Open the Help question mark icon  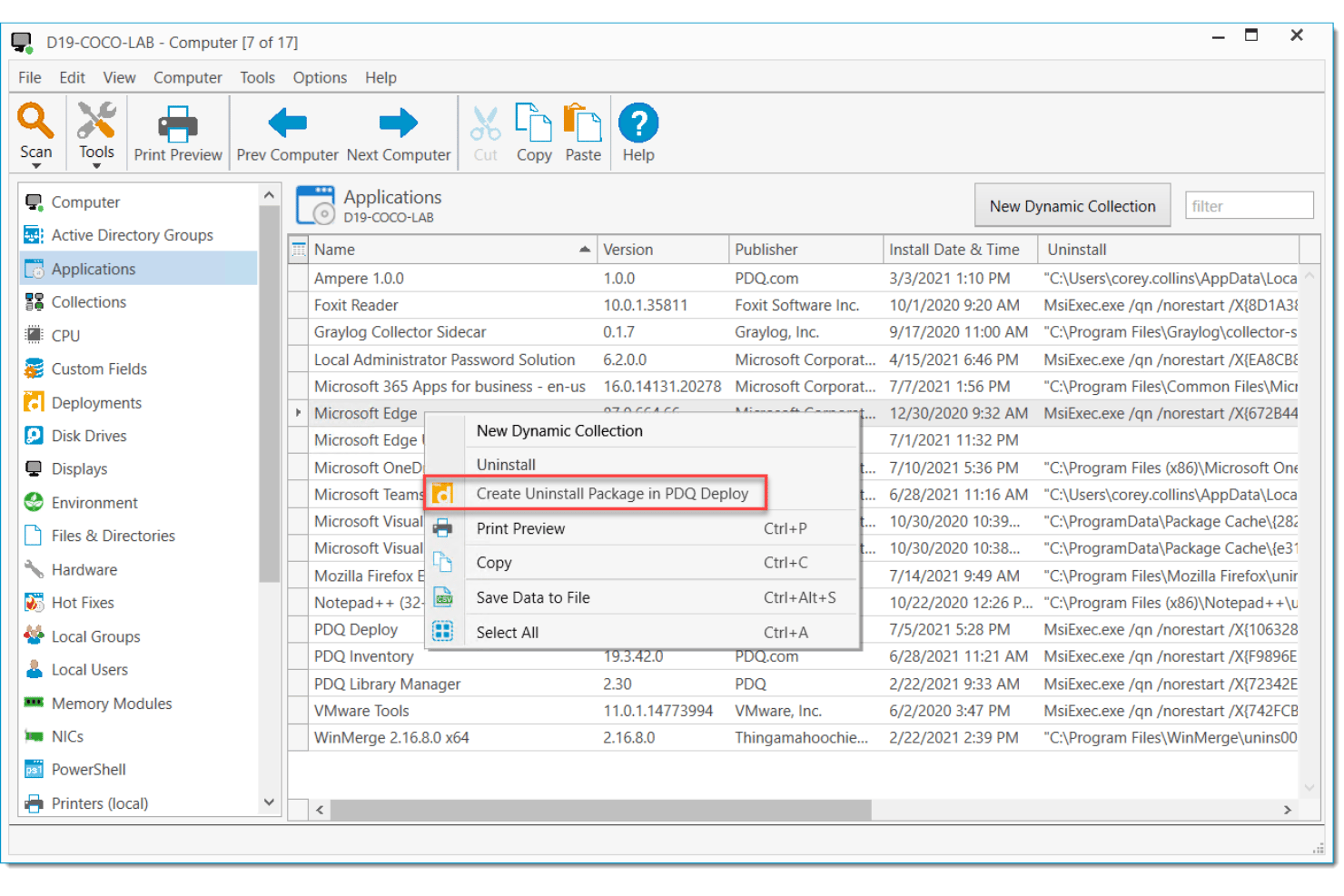(638, 123)
